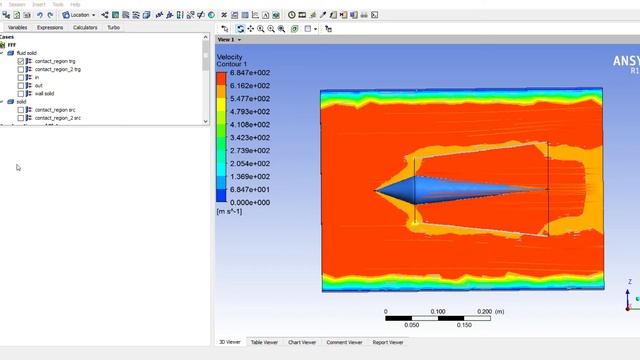The height and width of the screenshot is (360, 640).
Task: Select the FFF case in the tree
Action: (x=12, y=45)
